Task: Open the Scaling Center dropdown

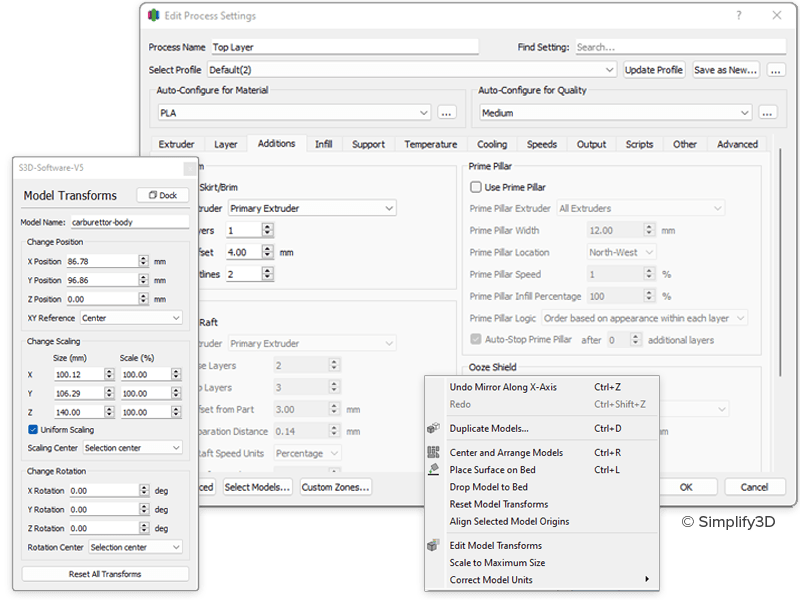Action: (x=133, y=447)
